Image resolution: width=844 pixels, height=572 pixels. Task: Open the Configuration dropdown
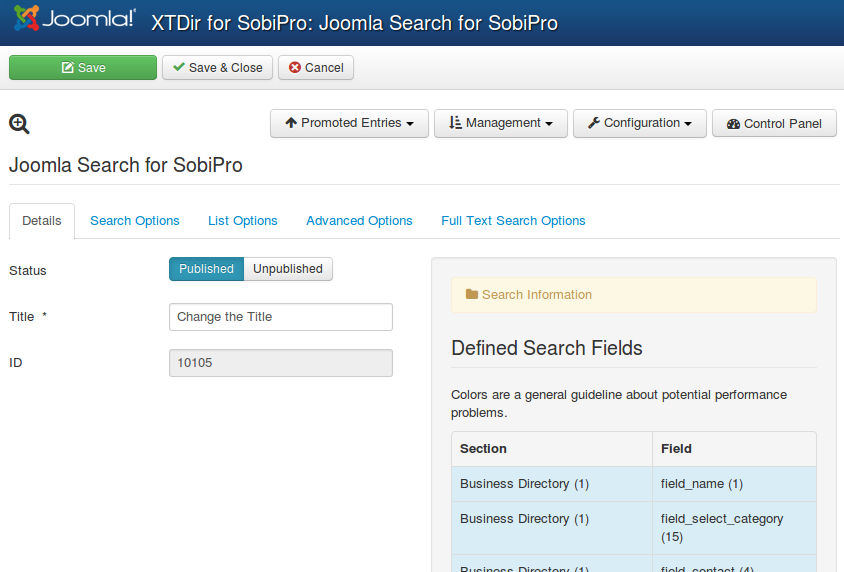point(639,123)
